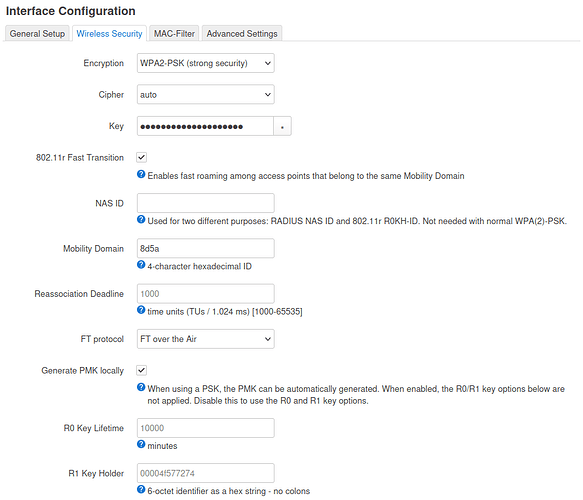Open the Encryption dropdown
The height and width of the screenshot is (500, 583).
click(206, 63)
